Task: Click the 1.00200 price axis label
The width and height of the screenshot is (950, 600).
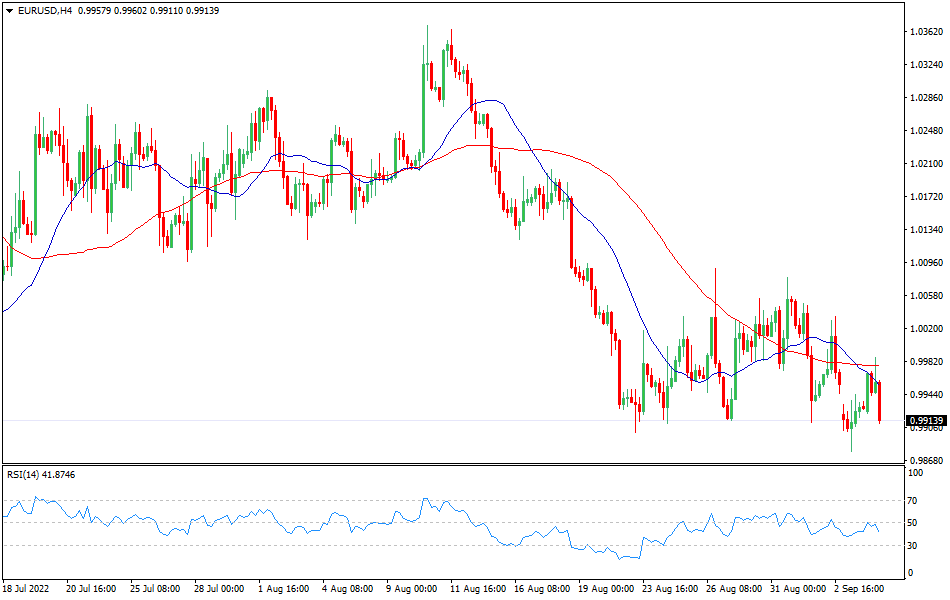Action: 926,329
